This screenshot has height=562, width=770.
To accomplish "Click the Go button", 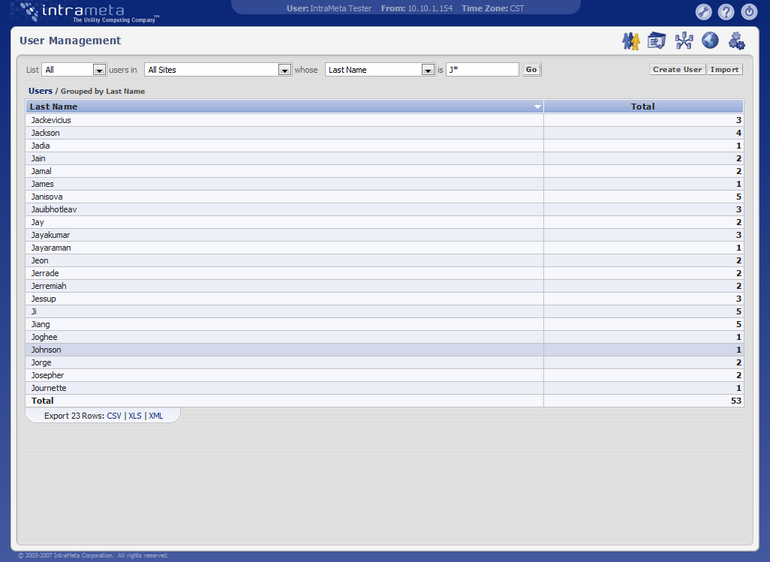I will click(x=531, y=70).
